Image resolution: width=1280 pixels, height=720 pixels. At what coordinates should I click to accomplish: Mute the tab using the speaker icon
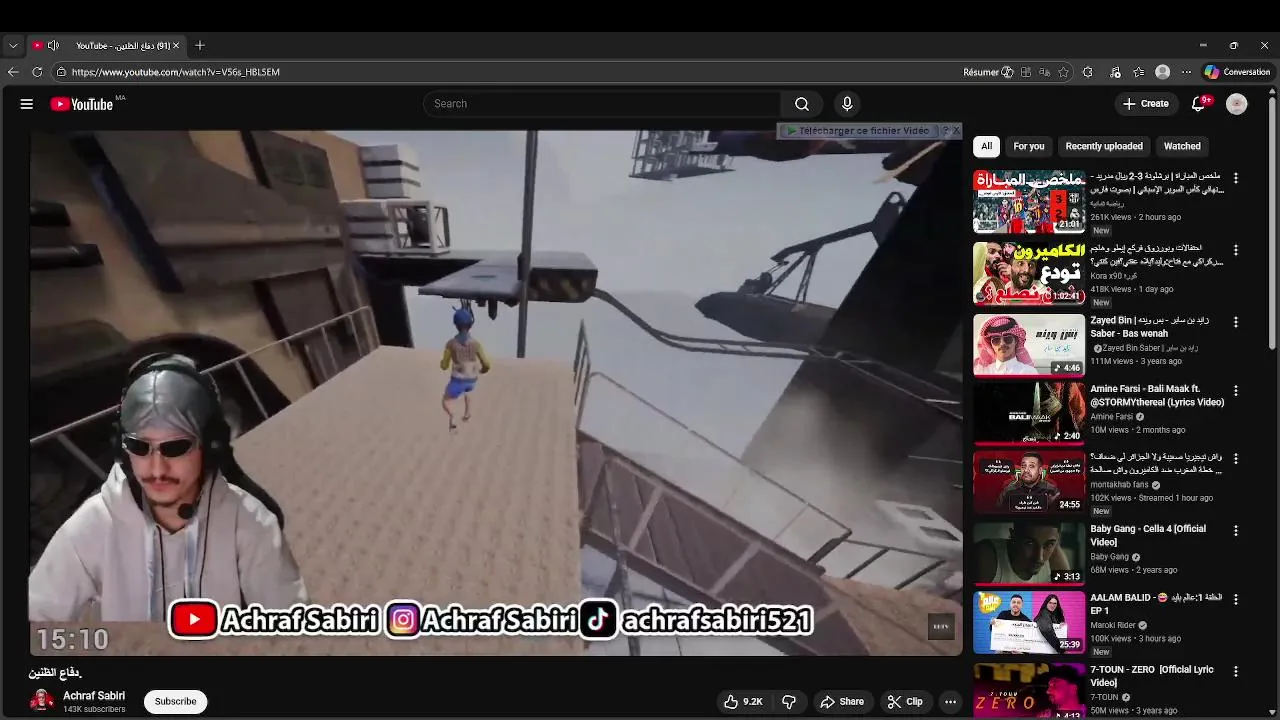53,45
